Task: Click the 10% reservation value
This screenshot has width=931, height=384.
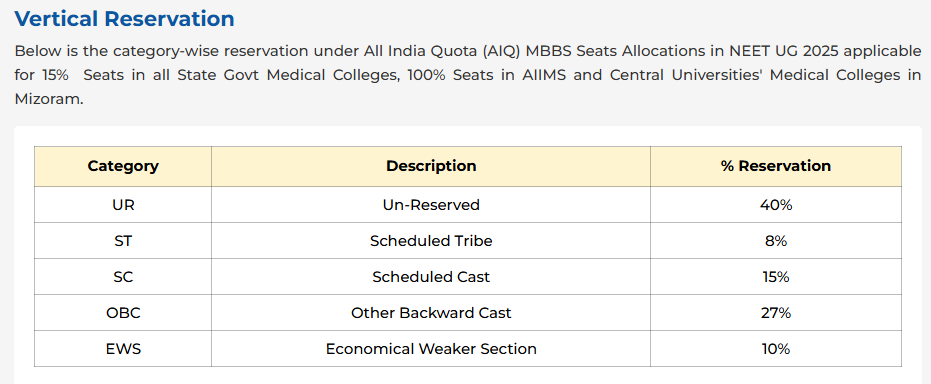Action: (776, 349)
